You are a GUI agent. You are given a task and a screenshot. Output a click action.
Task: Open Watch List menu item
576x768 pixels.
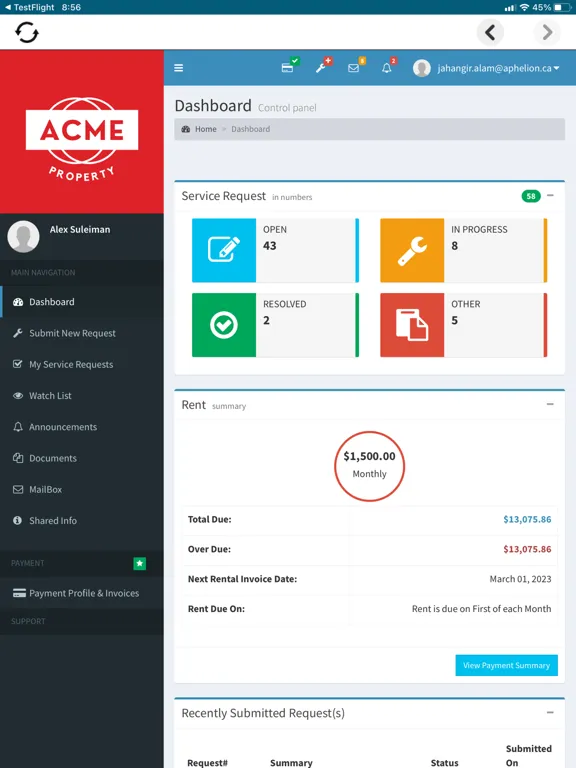click(82, 396)
